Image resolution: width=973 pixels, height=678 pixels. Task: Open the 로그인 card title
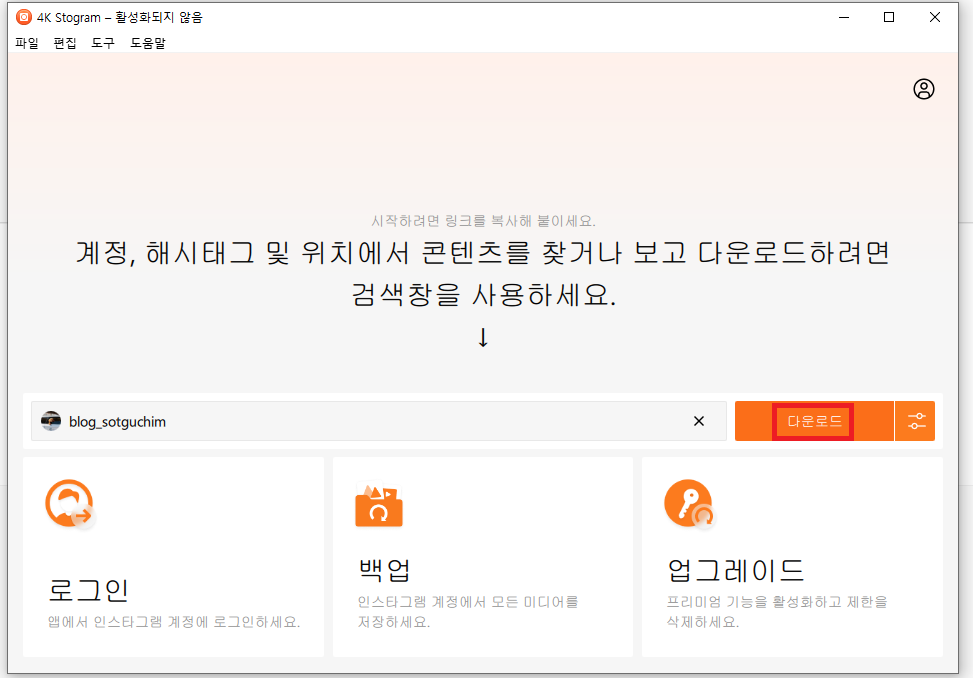click(x=88, y=590)
